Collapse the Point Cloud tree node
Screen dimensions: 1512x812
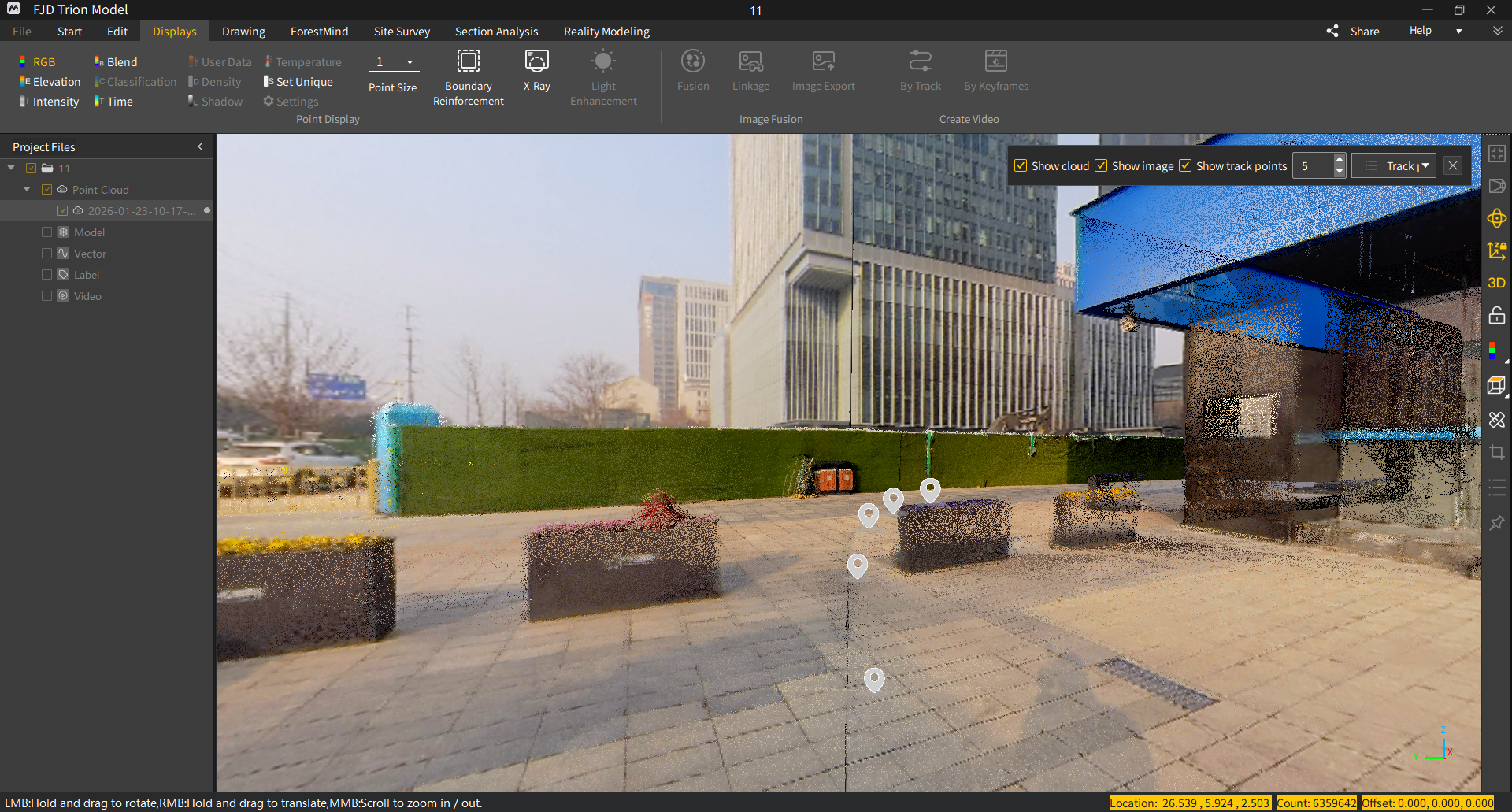click(x=27, y=190)
